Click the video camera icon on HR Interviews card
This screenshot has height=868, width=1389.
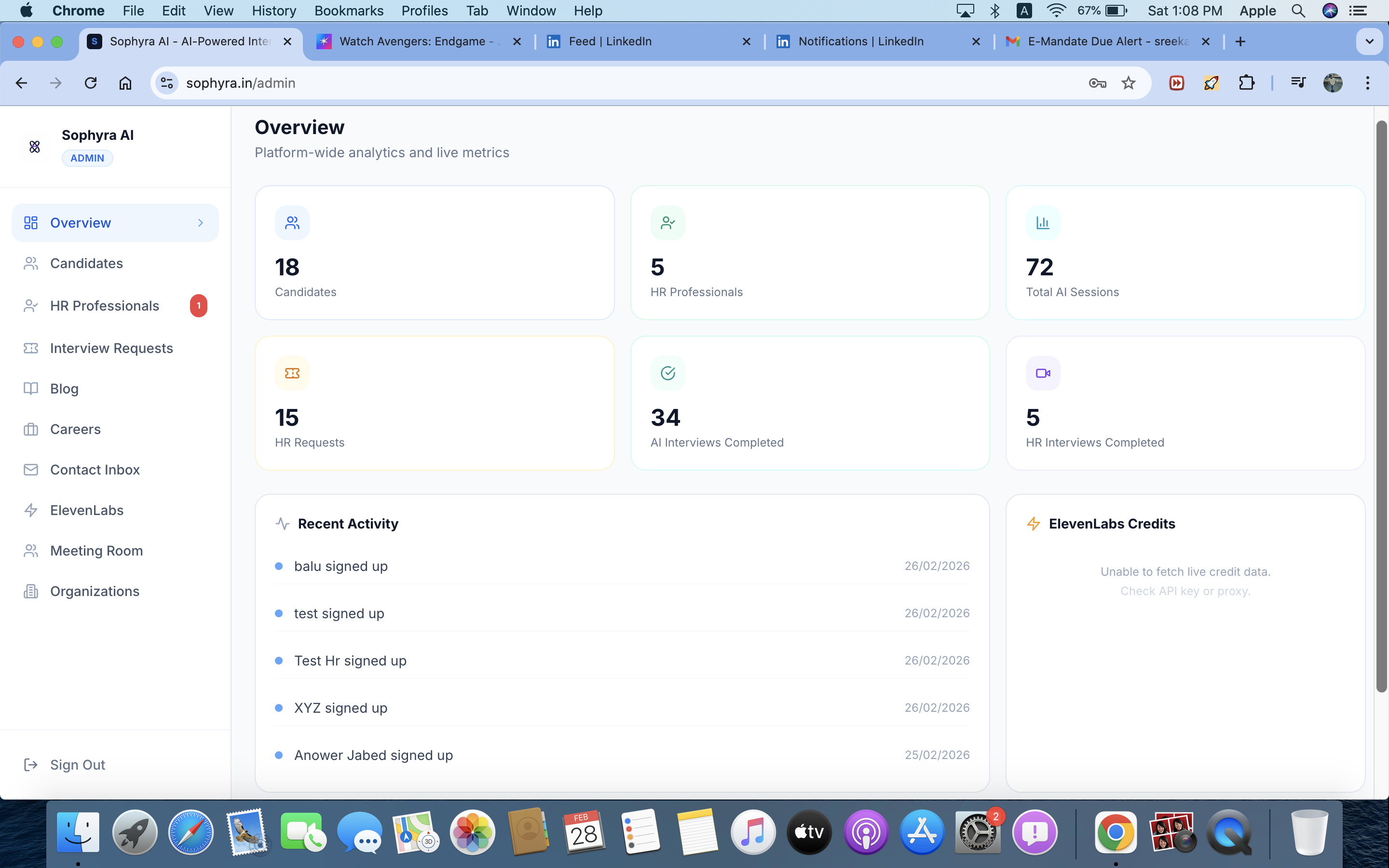tap(1042, 373)
